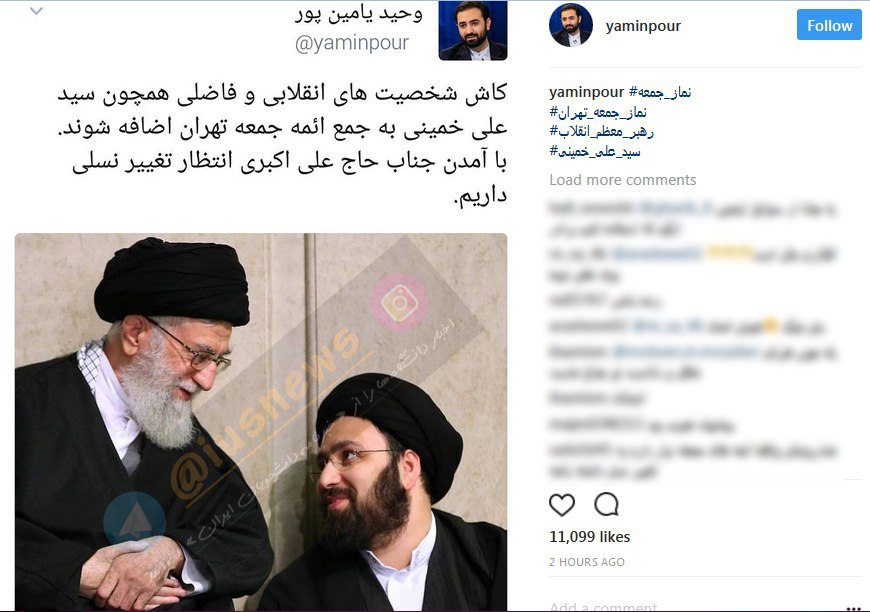This screenshot has height=612, width=870.
Task: Click the yaminpour round profile avatar
Action: (x=570, y=26)
